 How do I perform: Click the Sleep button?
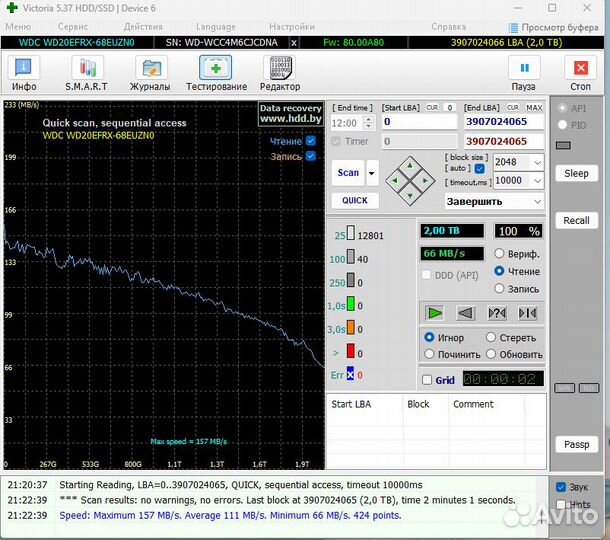pos(576,173)
